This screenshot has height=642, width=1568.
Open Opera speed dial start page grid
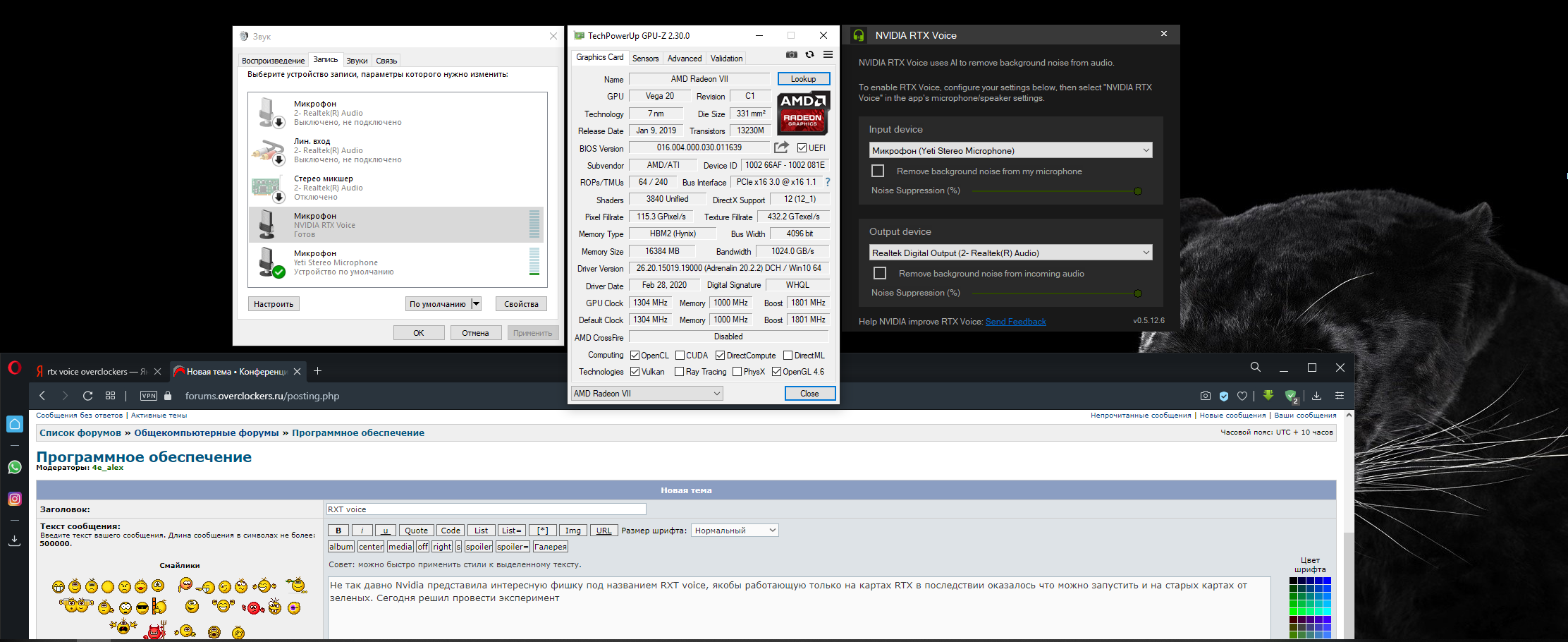click(110, 396)
